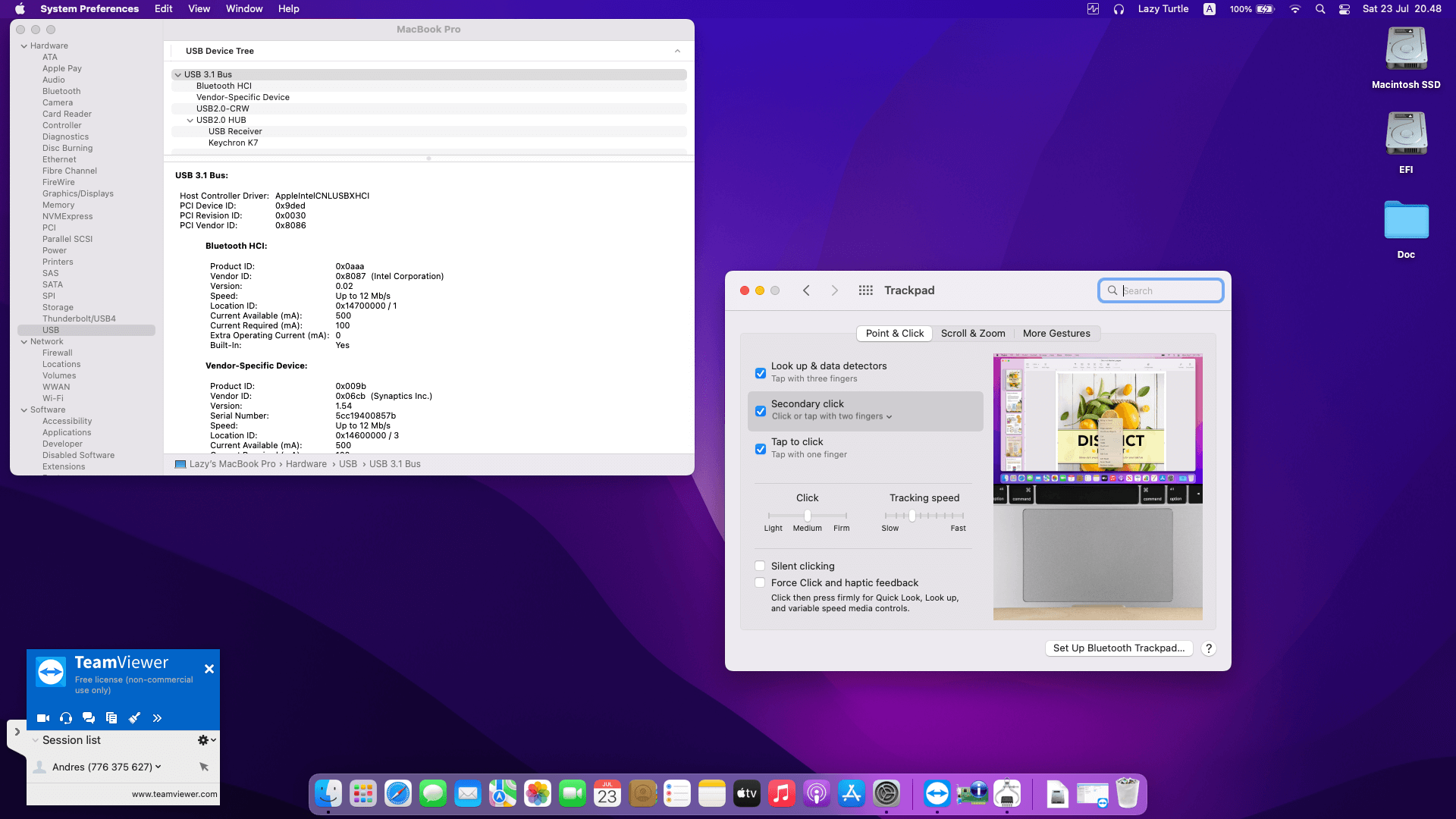Screen dimensions: 1456x819
Task: Toggle Look up & data detectors checkbox
Action: [x=760, y=373]
